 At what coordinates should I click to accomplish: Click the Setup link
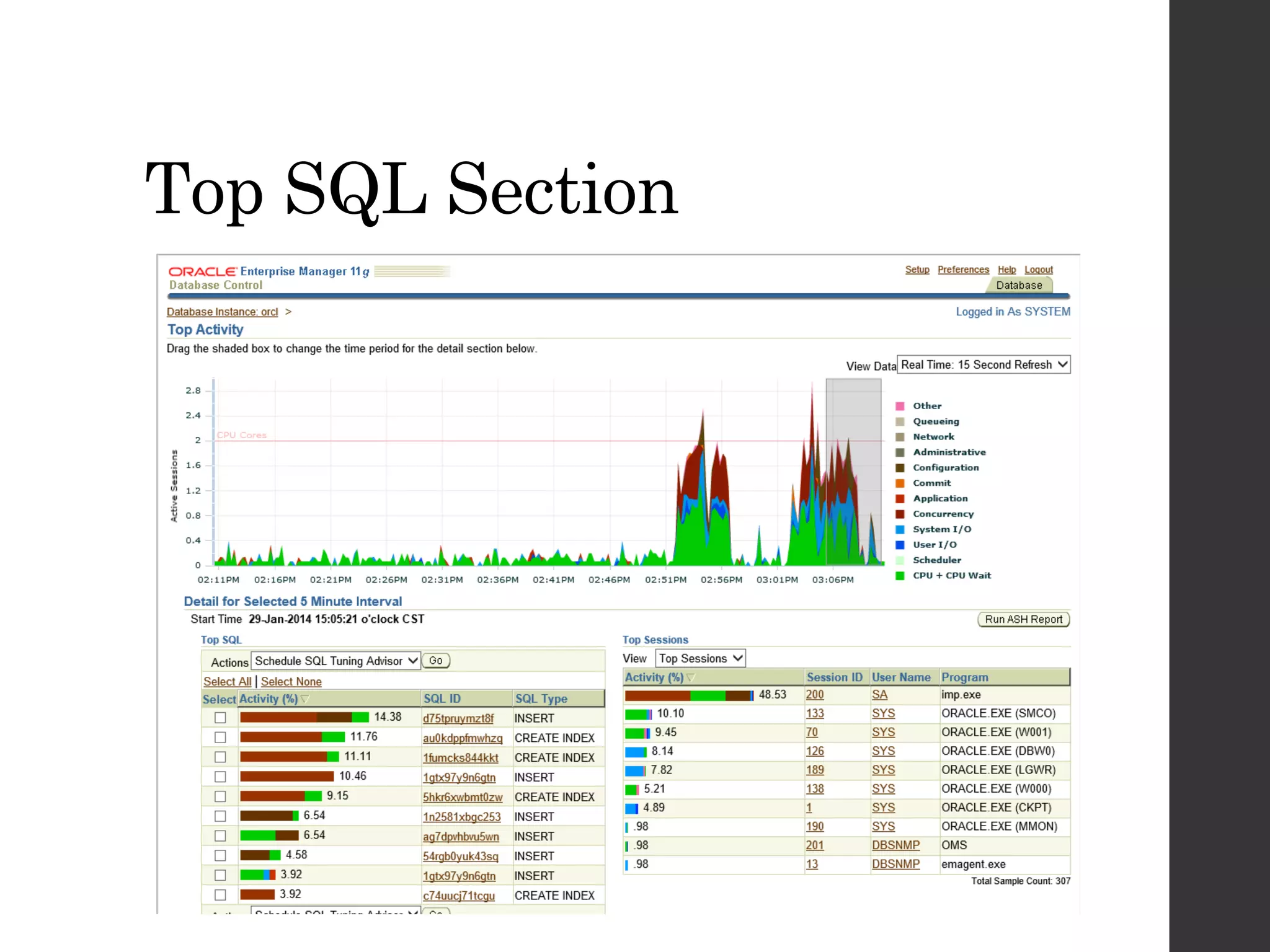tap(917, 269)
